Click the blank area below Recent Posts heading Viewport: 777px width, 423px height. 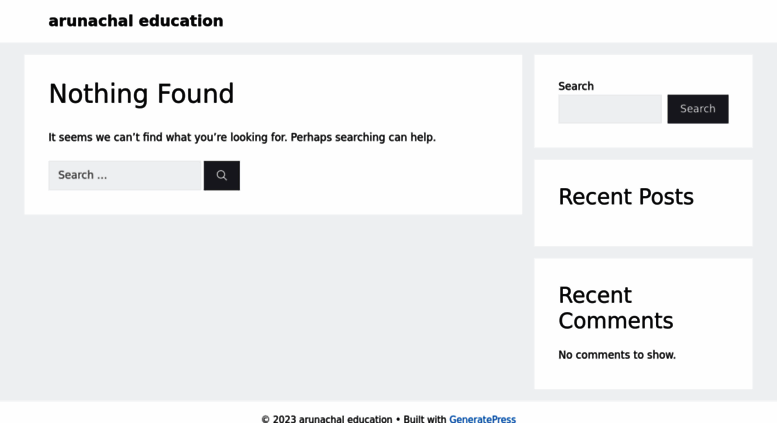(643, 227)
